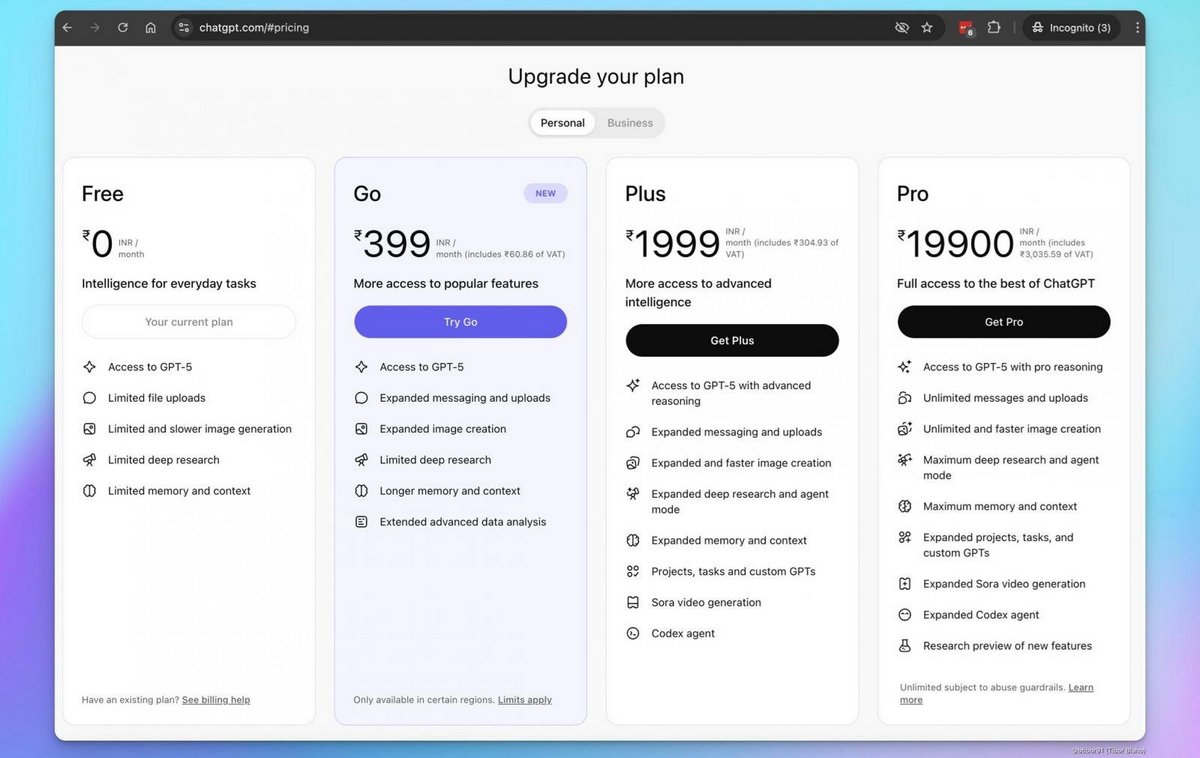Click the Try Go button

(x=460, y=322)
